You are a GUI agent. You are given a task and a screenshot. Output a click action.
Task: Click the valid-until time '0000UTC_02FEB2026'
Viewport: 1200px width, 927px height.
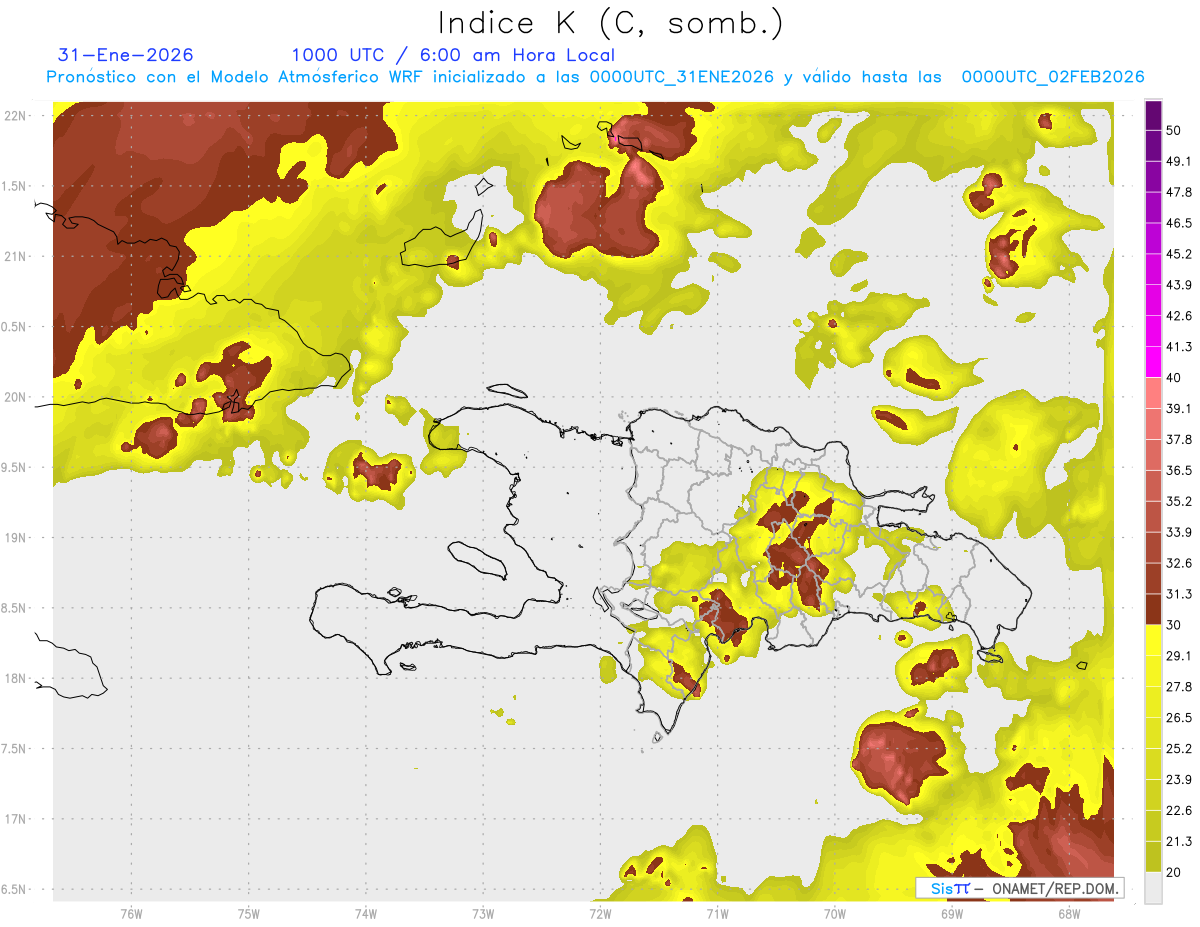(1053, 77)
